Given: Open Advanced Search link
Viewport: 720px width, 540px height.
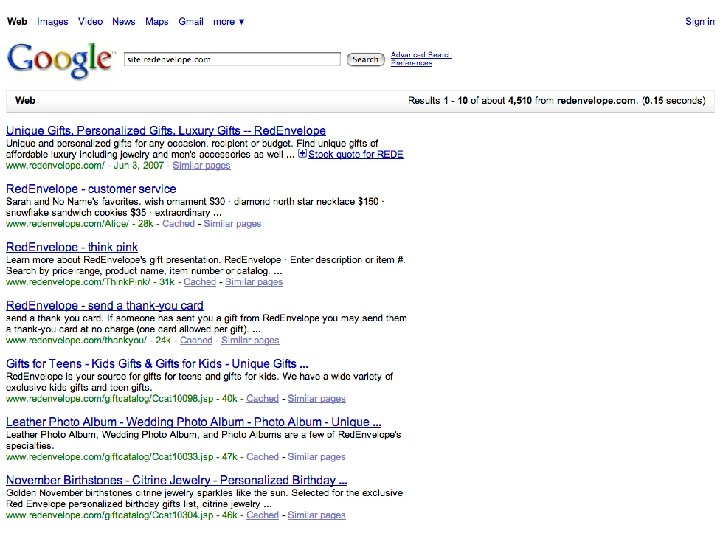Looking at the screenshot, I should point(421,55).
